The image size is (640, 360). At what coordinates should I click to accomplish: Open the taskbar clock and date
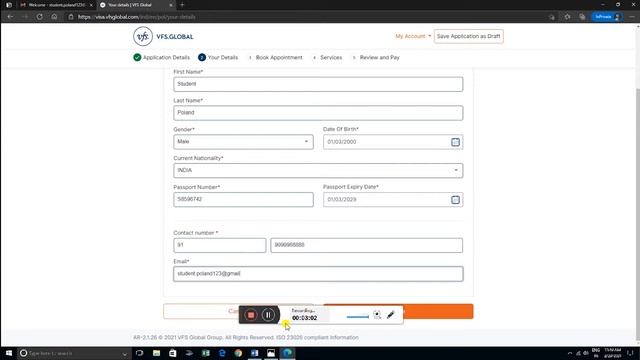tap(612, 353)
